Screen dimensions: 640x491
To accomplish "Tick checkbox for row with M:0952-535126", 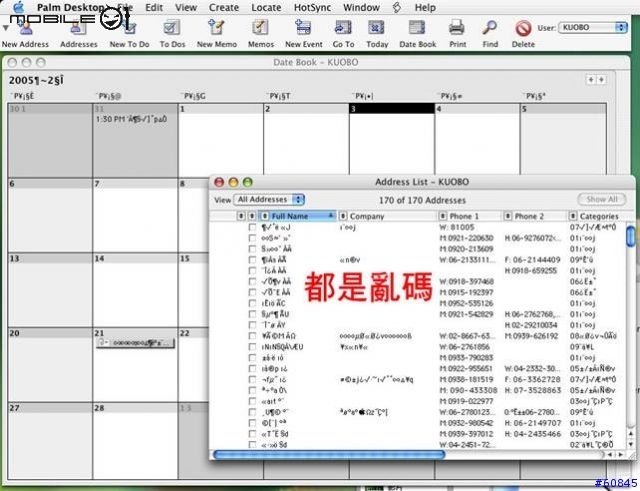I will tap(252, 303).
